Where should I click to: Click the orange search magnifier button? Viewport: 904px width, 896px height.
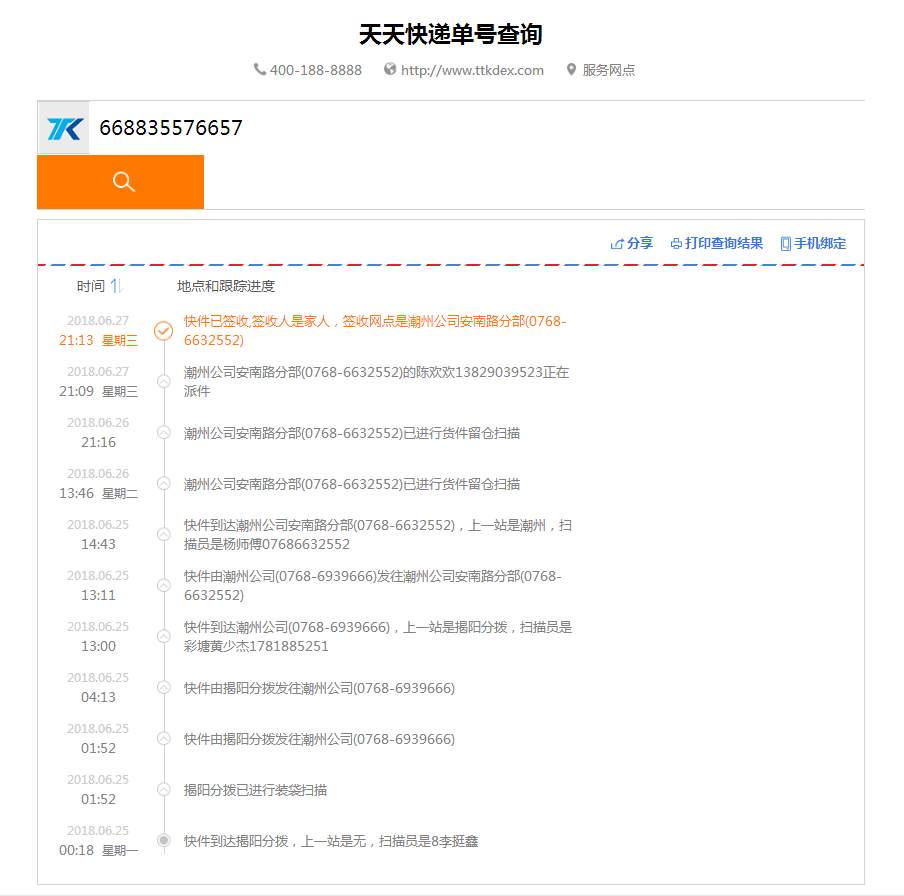click(x=120, y=182)
